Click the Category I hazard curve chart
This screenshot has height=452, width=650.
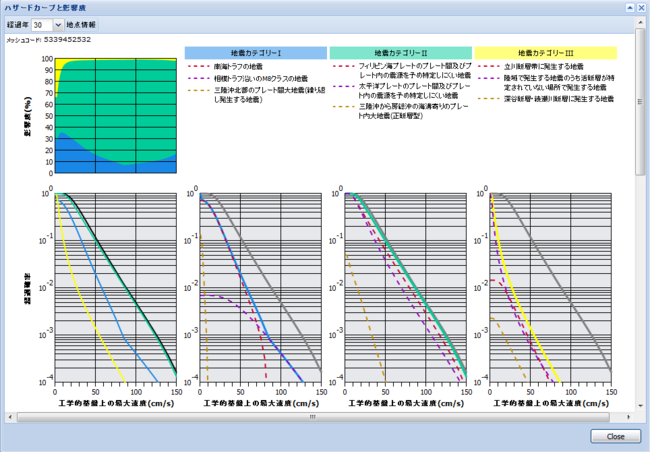[261, 287]
